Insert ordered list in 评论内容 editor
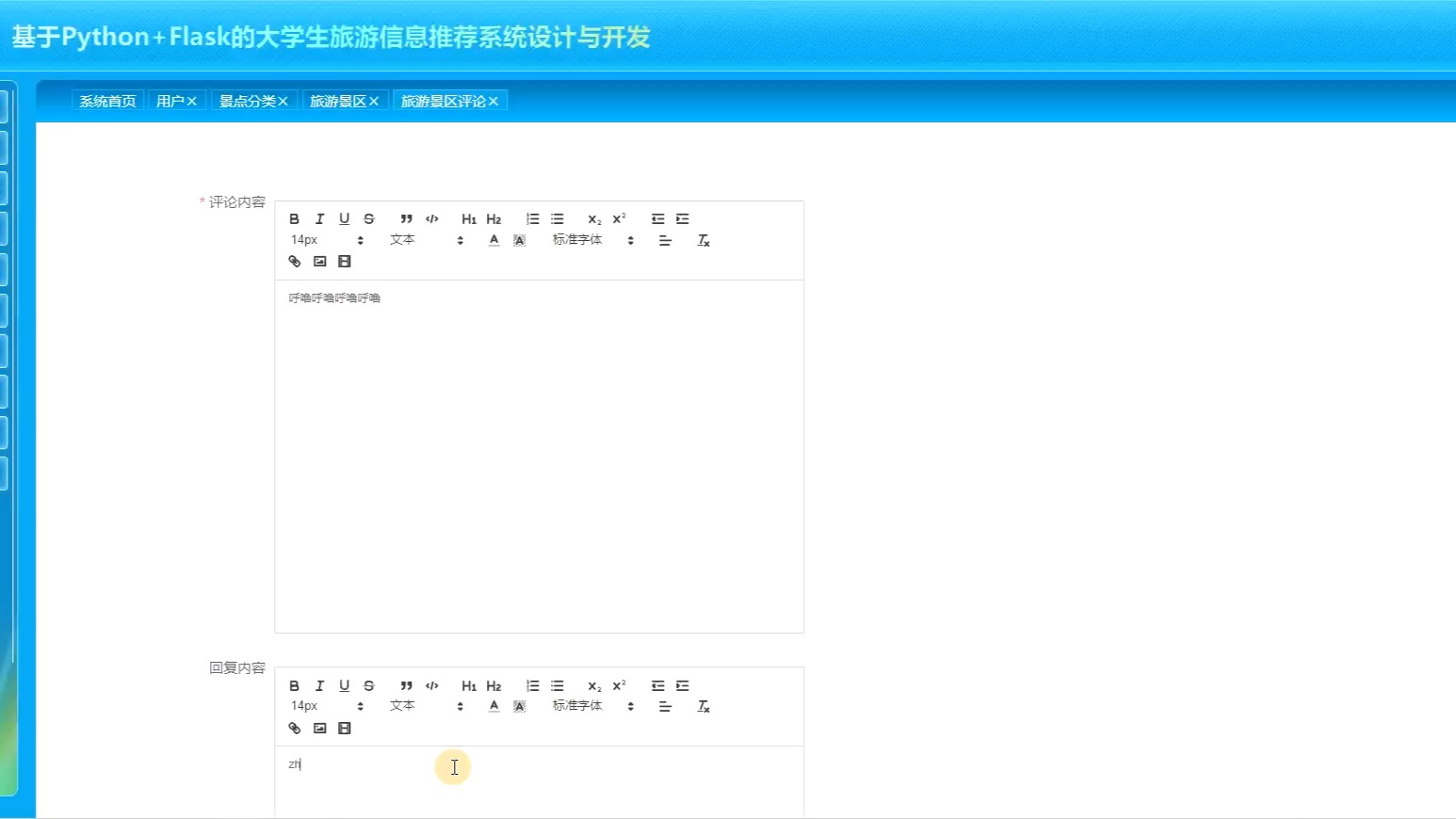The image size is (1456, 819). pyautogui.click(x=532, y=219)
